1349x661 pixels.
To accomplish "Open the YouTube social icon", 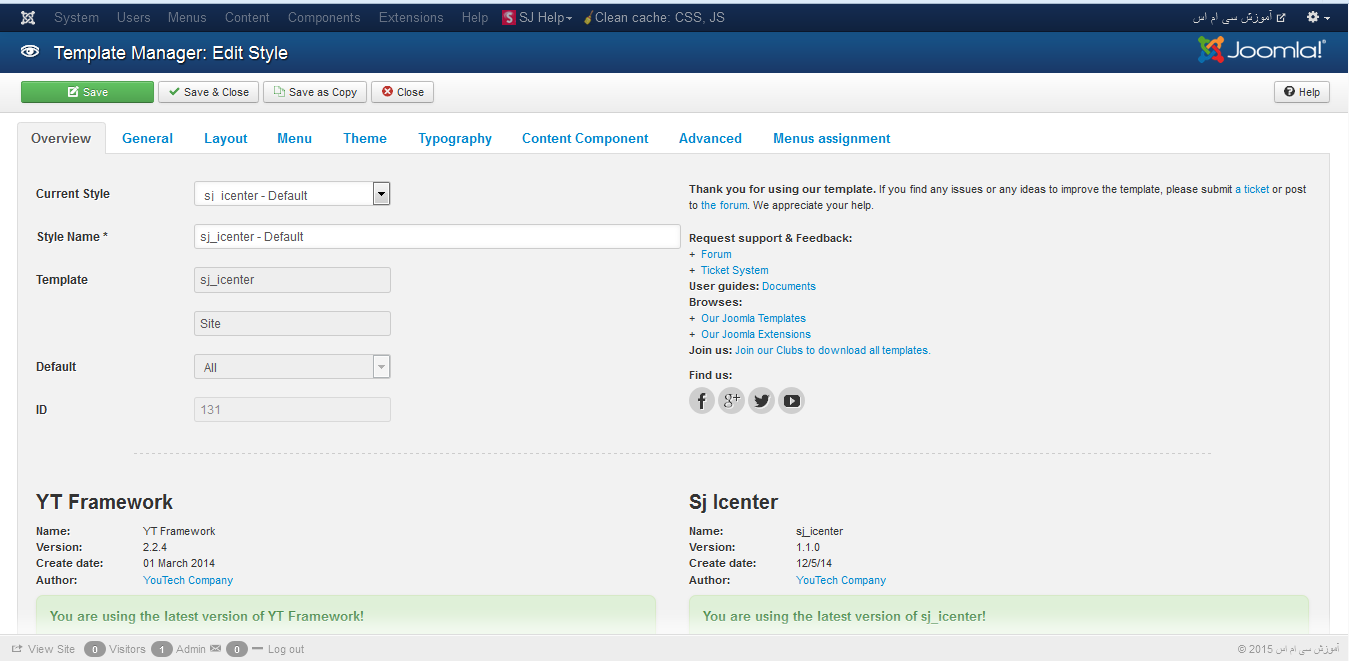I will click(x=792, y=401).
